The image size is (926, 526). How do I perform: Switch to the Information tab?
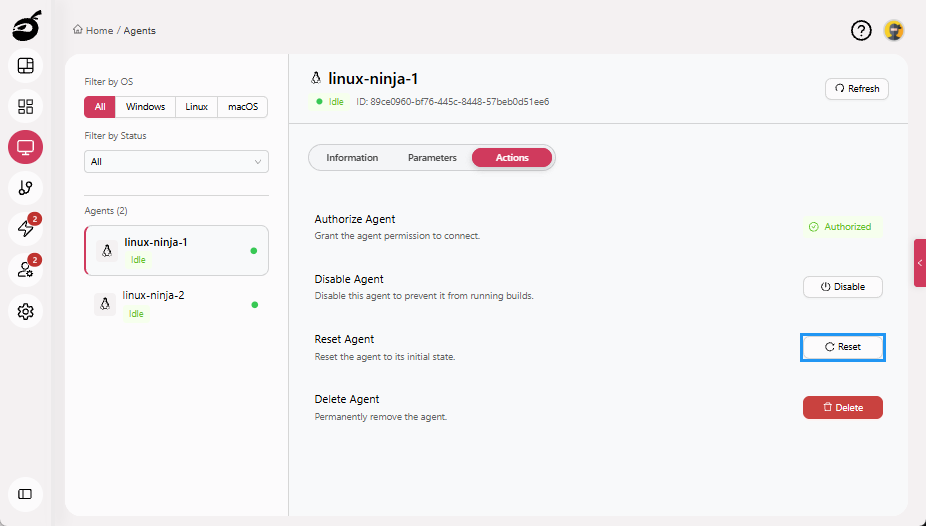pos(352,158)
